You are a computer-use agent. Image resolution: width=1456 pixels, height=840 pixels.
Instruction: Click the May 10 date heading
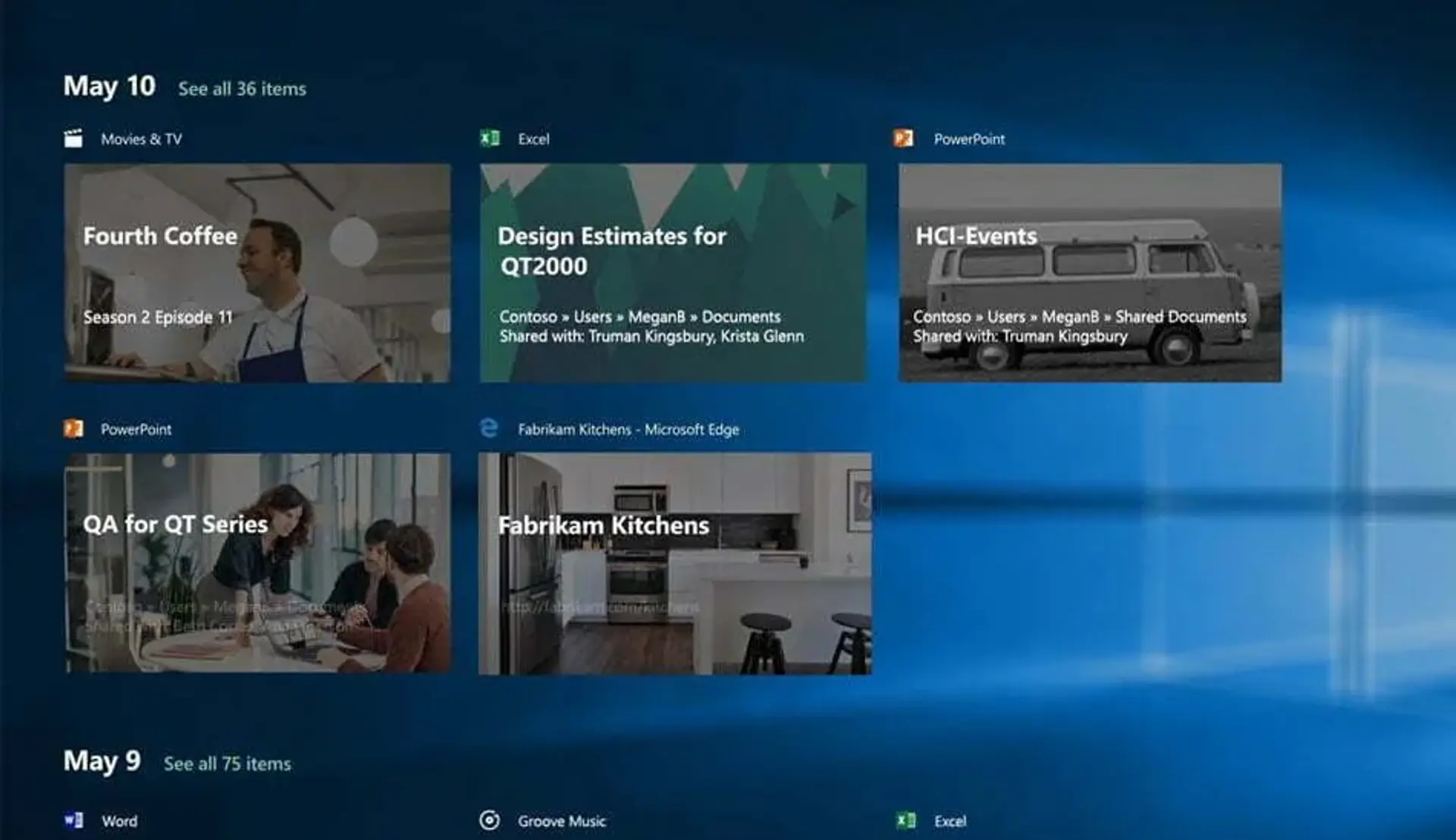point(109,86)
